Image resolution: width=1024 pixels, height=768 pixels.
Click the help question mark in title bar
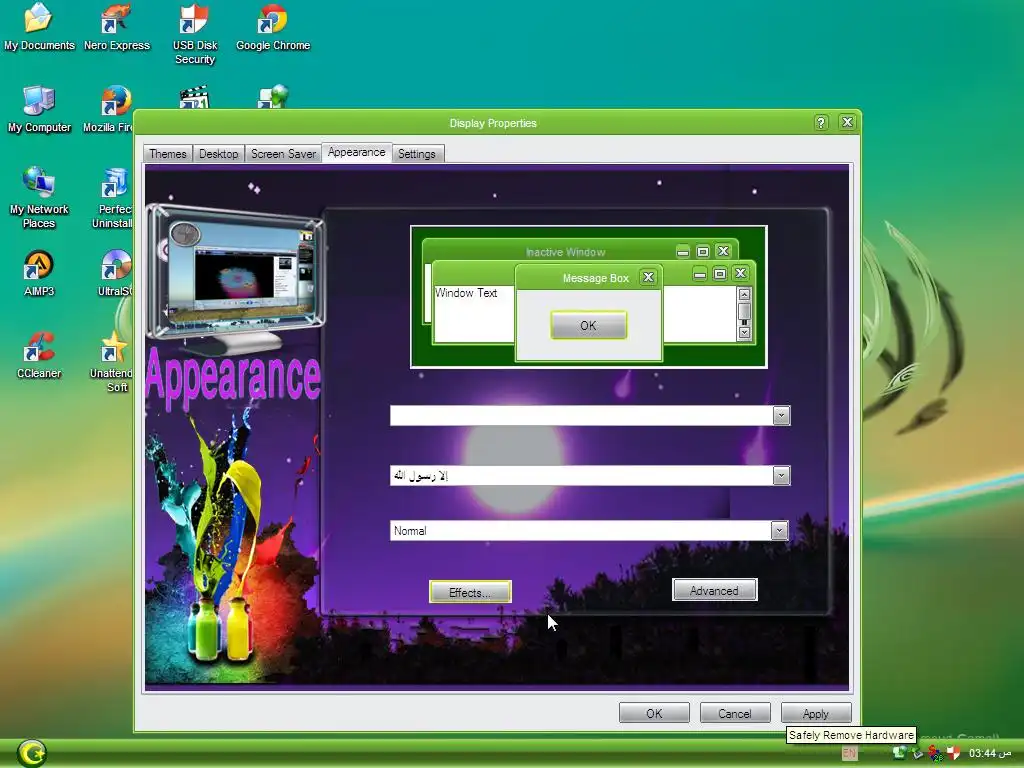[x=821, y=122]
